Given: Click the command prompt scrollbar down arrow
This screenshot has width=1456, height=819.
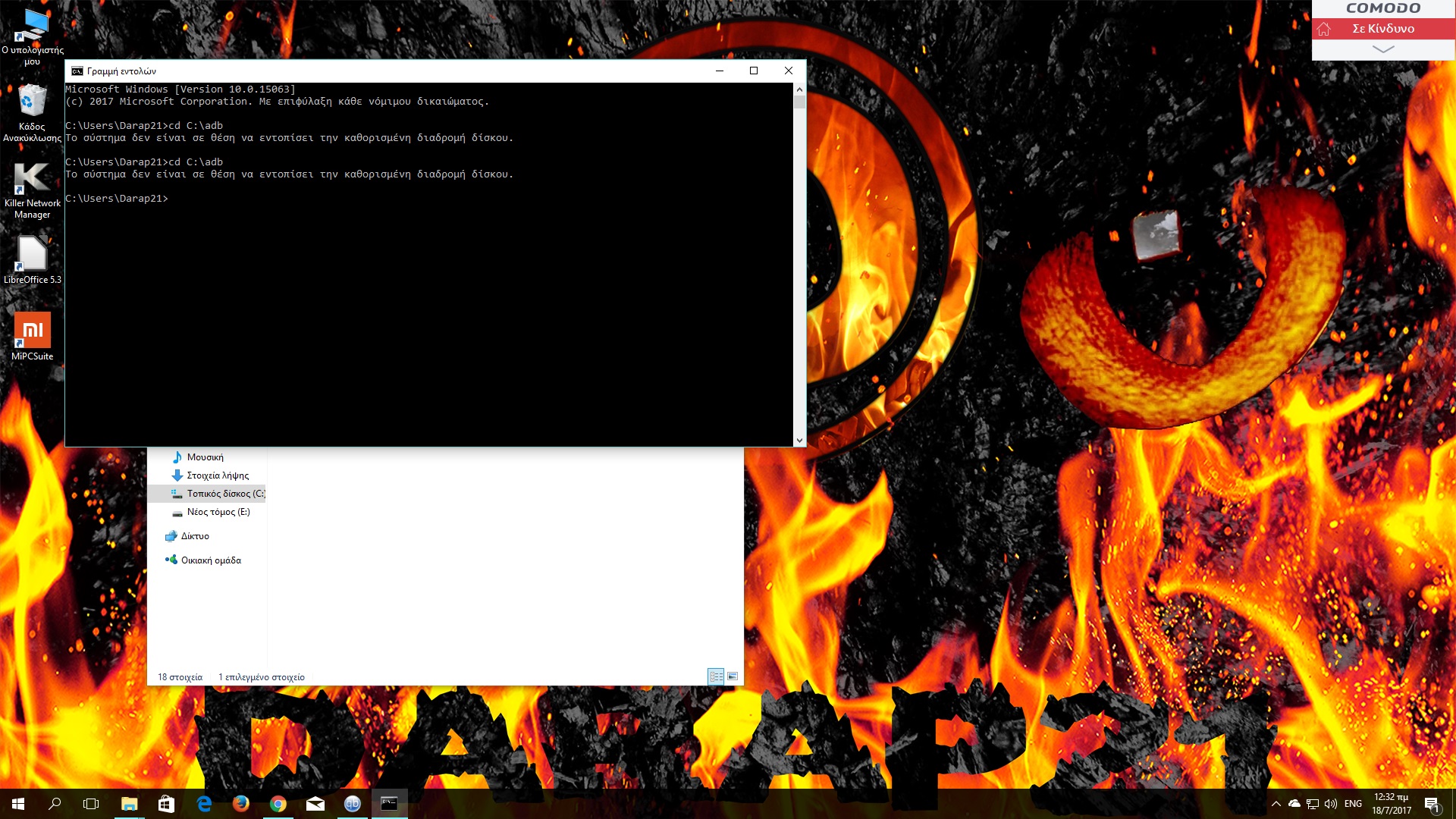Looking at the screenshot, I should point(799,440).
